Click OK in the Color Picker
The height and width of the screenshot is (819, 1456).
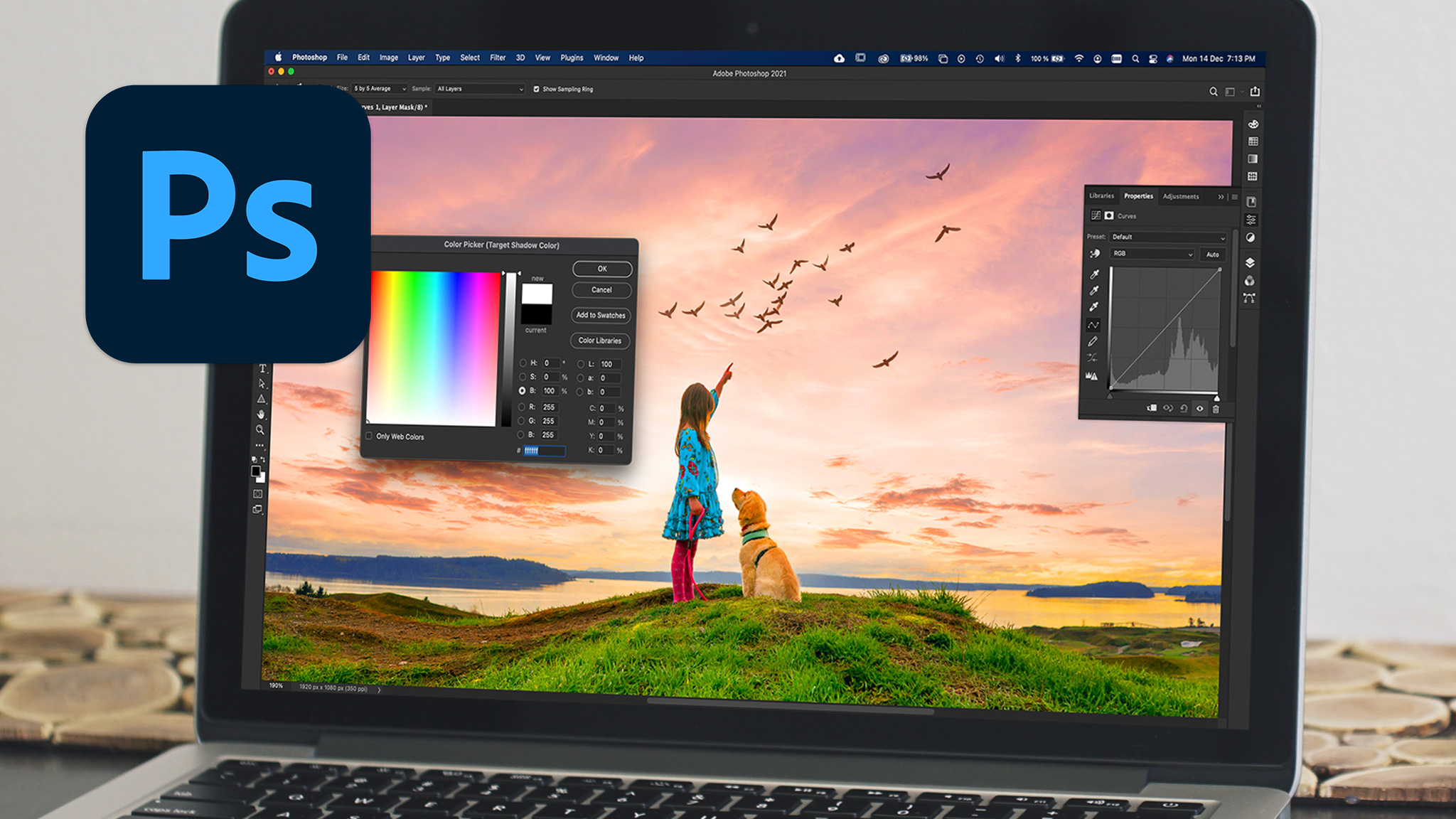pyautogui.click(x=602, y=269)
